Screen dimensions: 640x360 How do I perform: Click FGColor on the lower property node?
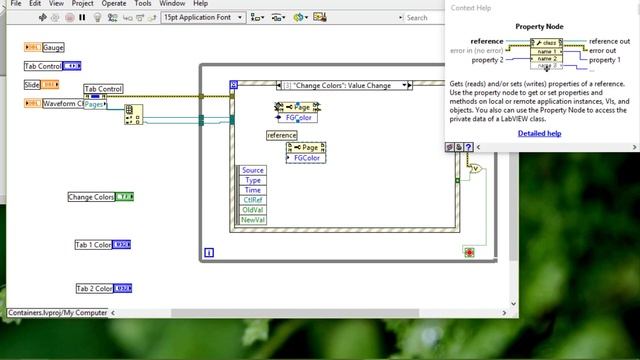(x=306, y=158)
